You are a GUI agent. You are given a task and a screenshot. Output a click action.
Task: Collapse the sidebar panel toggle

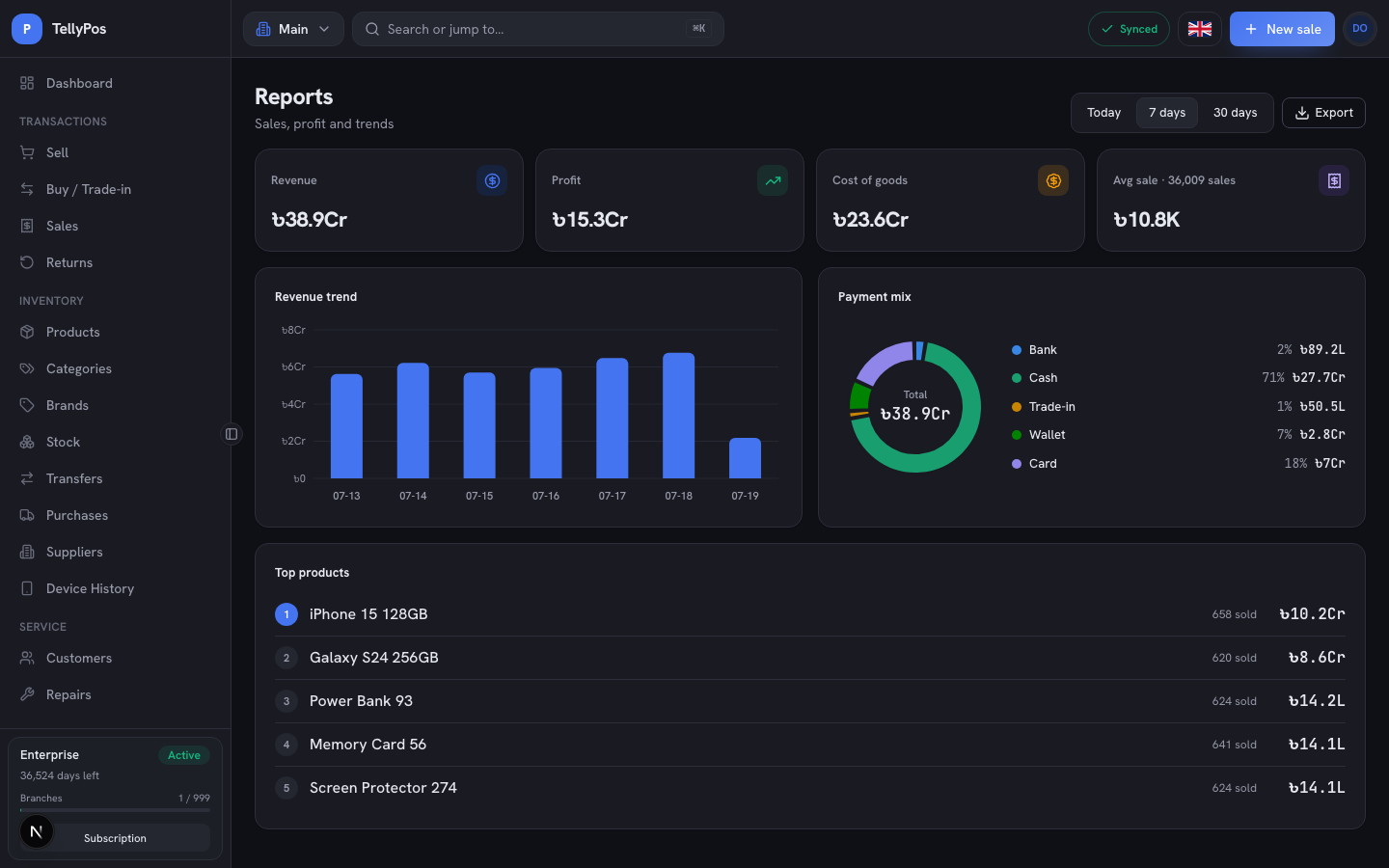pos(231,434)
